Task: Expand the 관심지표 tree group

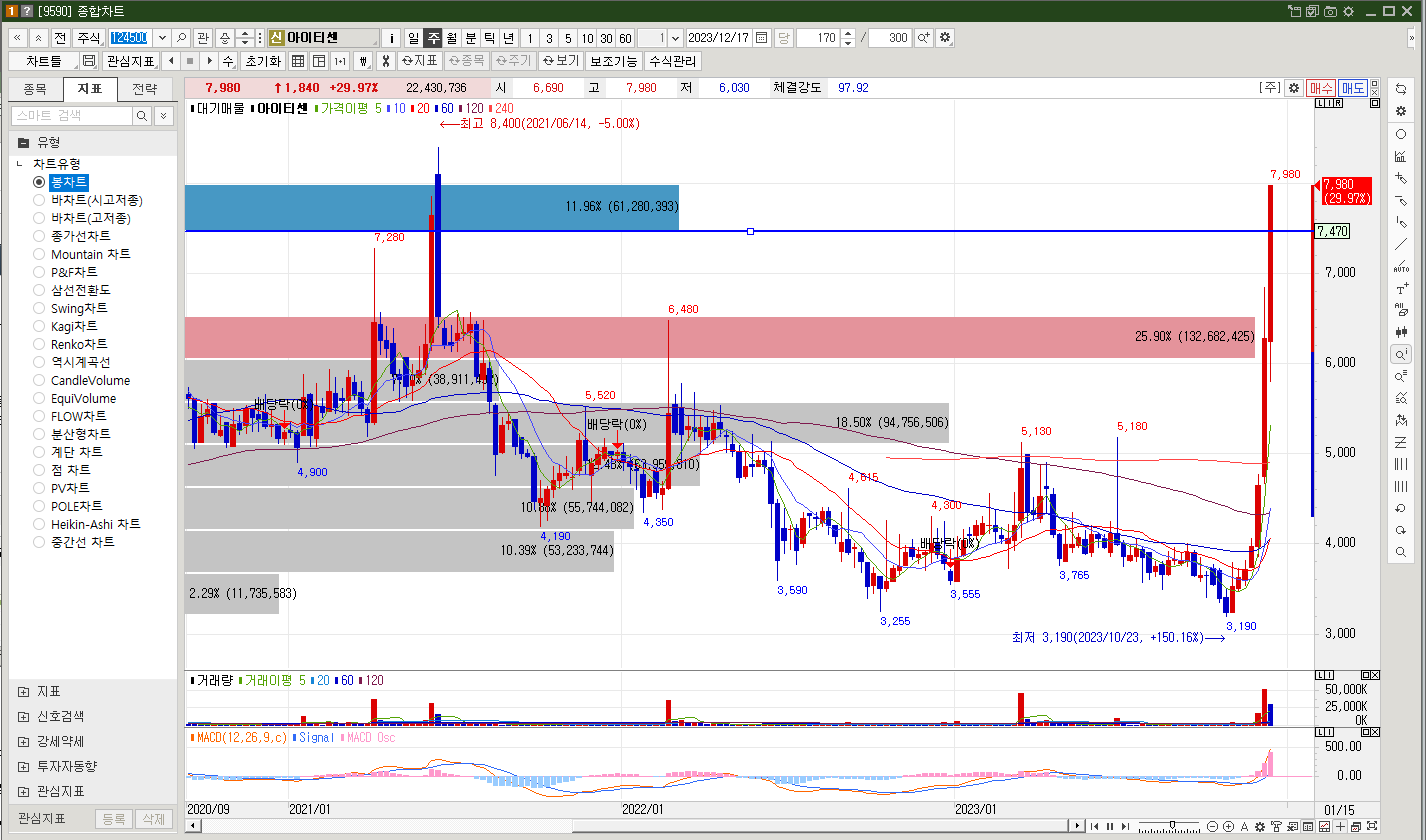Action: (x=23, y=791)
